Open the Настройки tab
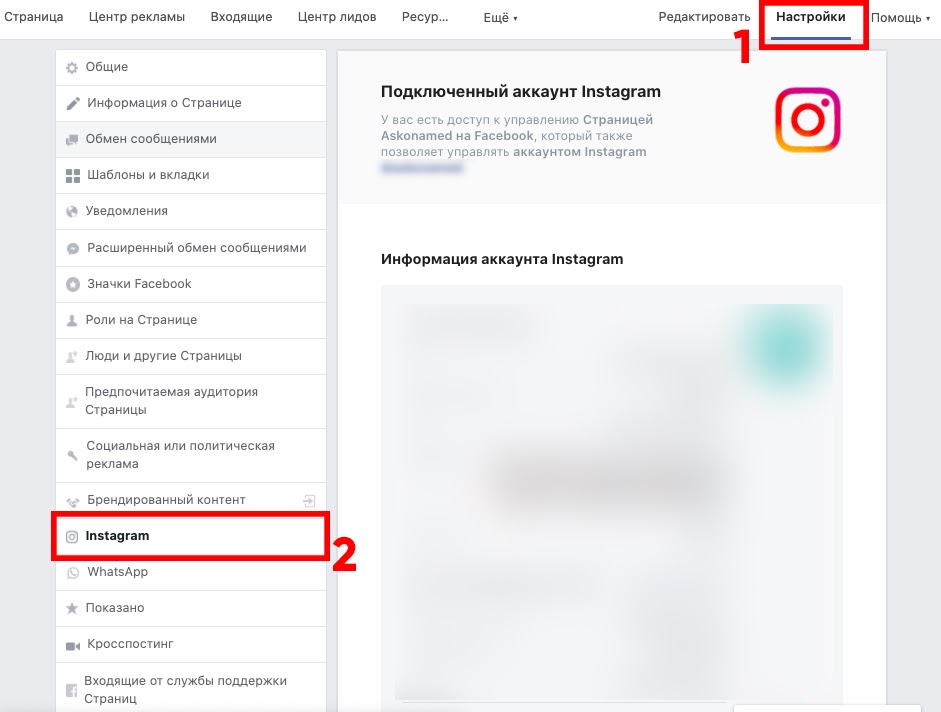Image resolution: width=941 pixels, height=712 pixels. coord(811,17)
